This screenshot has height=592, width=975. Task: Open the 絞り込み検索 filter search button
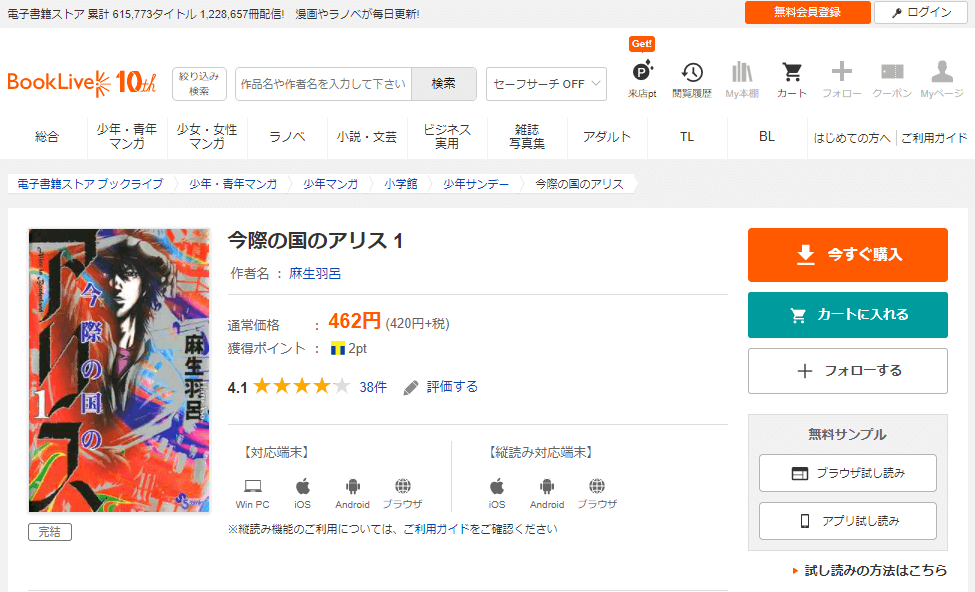point(200,84)
